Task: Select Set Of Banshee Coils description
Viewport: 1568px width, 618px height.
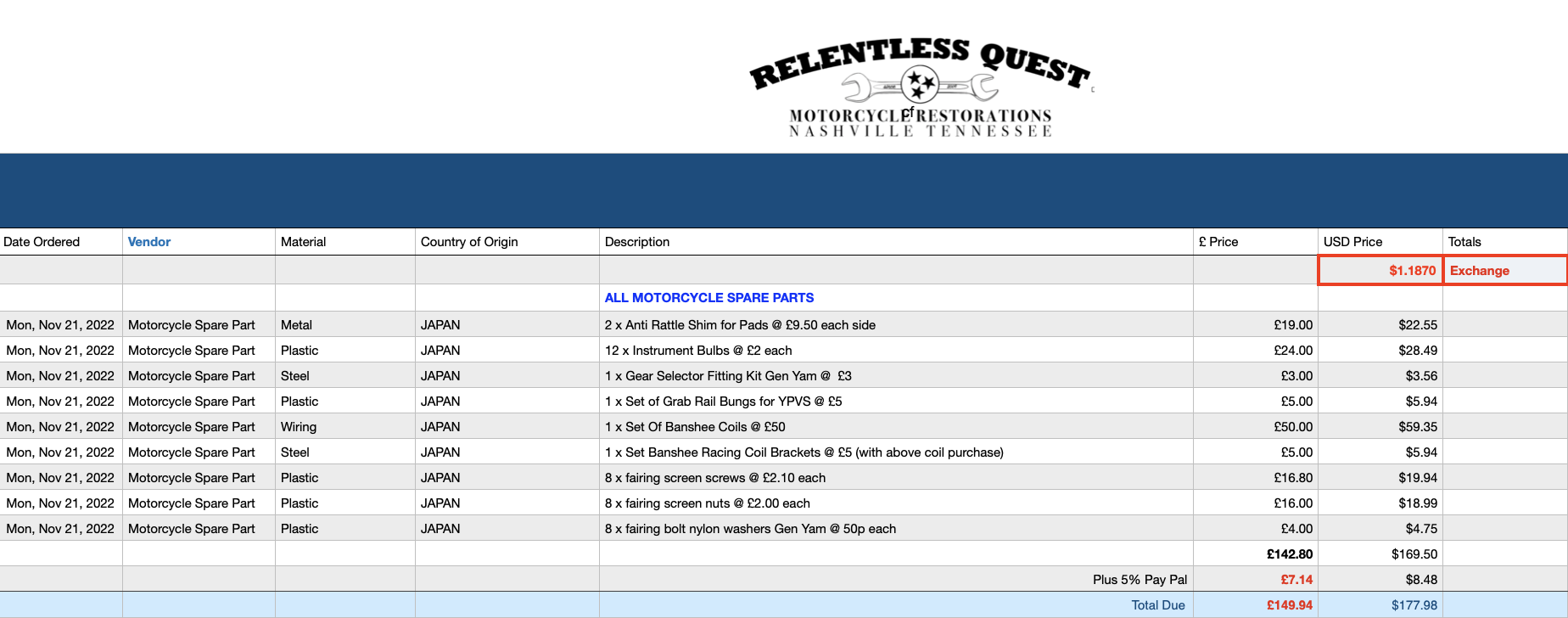Action: pos(896,427)
